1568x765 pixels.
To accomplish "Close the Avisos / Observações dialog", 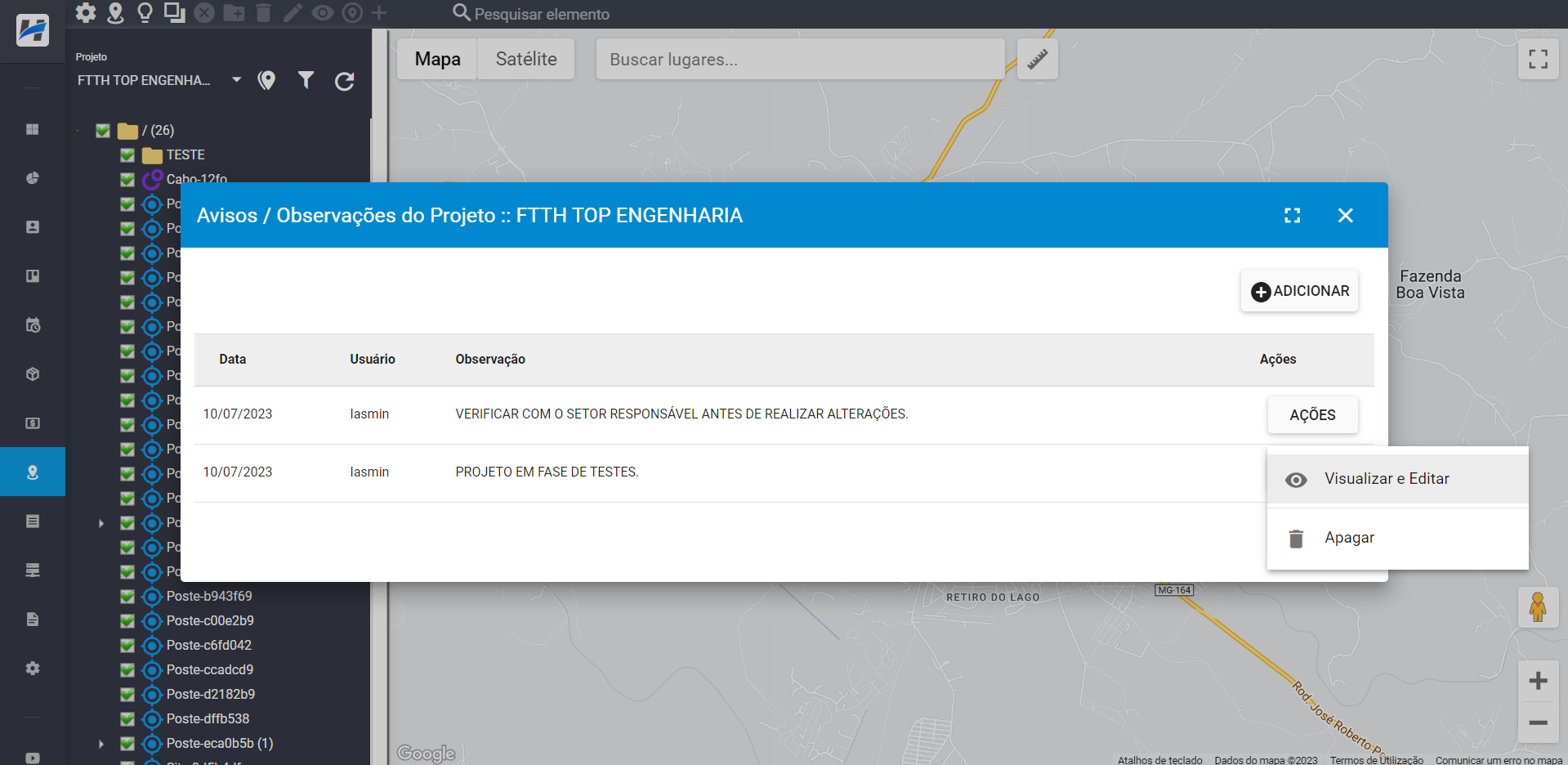I will pos(1346,215).
